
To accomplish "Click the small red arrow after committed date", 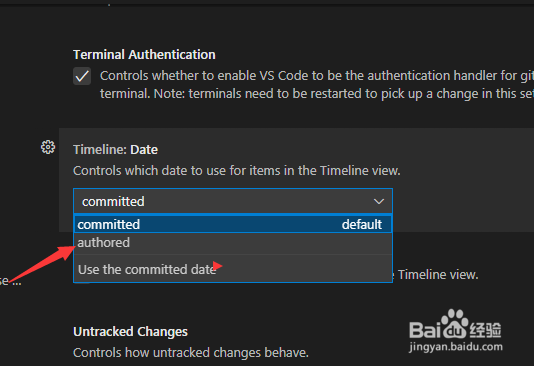I will [x=217, y=266].
